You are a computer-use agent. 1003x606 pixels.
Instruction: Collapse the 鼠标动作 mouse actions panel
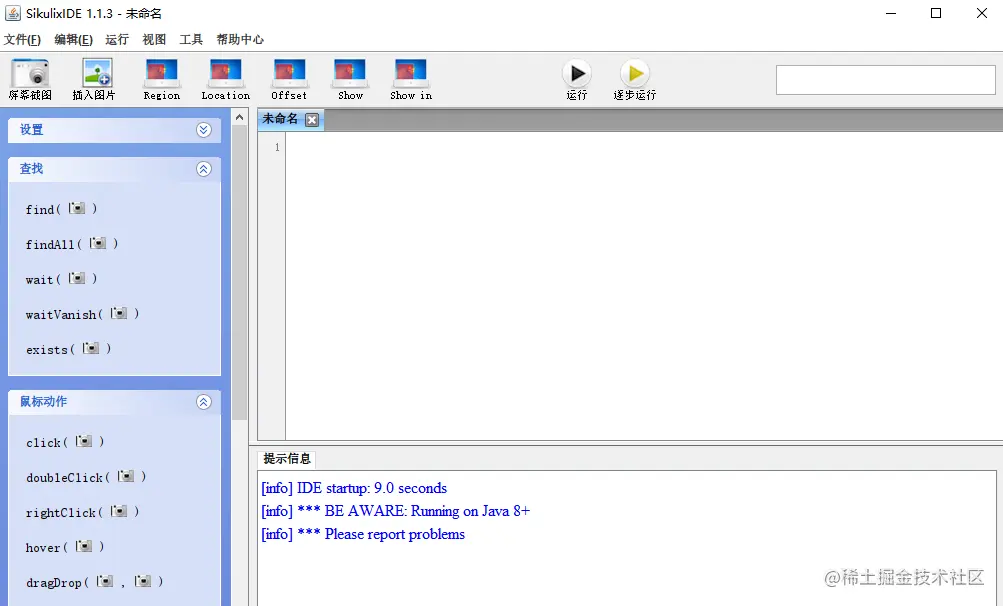tap(203, 402)
